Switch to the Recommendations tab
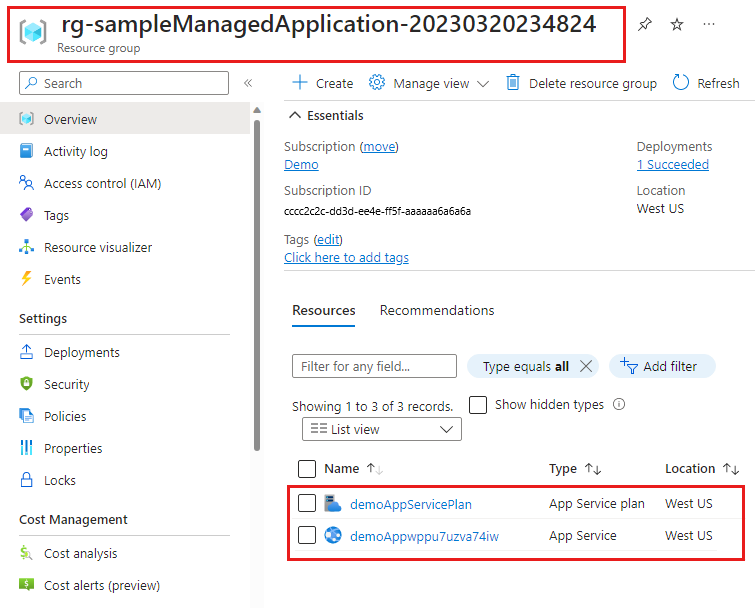The image size is (755, 608). (x=437, y=311)
